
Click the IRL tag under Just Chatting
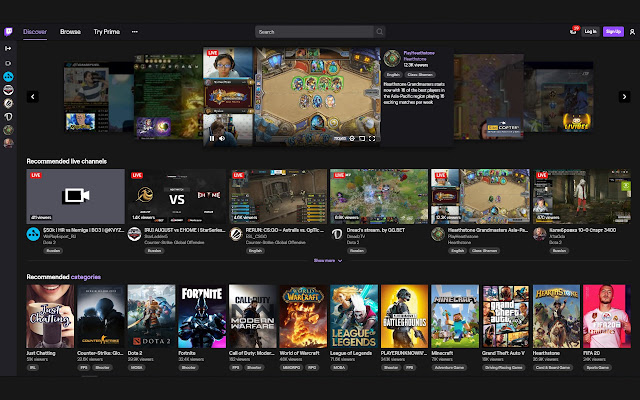coord(32,367)
